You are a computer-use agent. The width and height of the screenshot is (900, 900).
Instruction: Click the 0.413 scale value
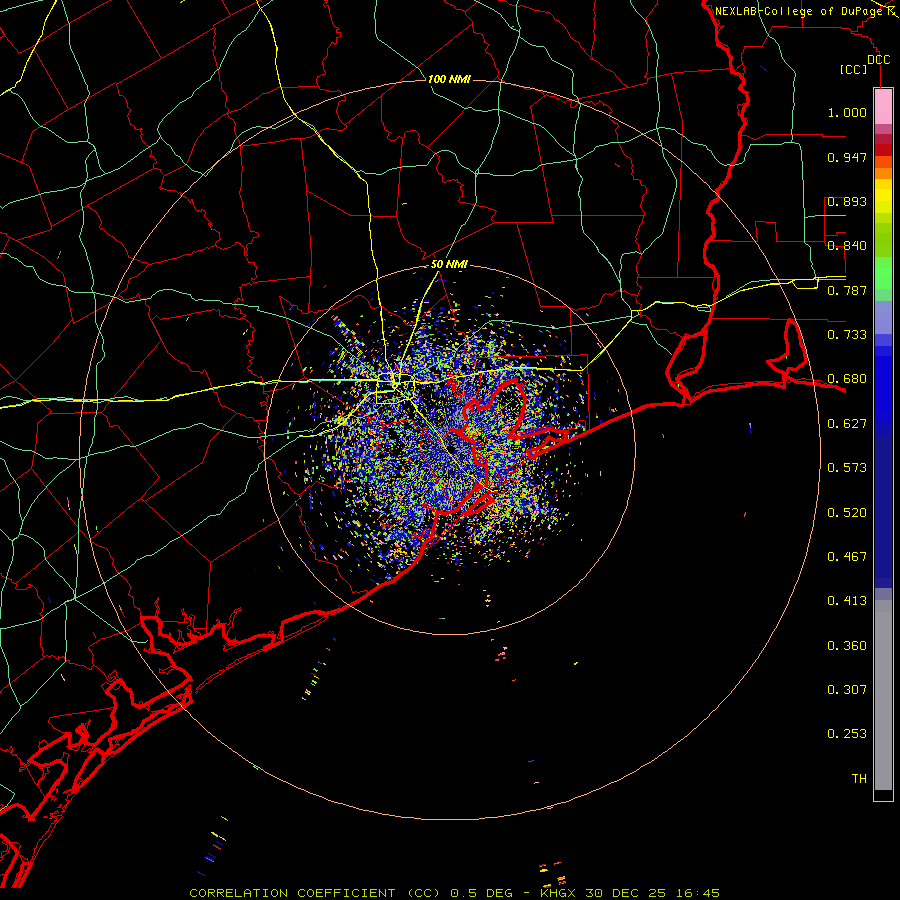[x=847, y=601]
